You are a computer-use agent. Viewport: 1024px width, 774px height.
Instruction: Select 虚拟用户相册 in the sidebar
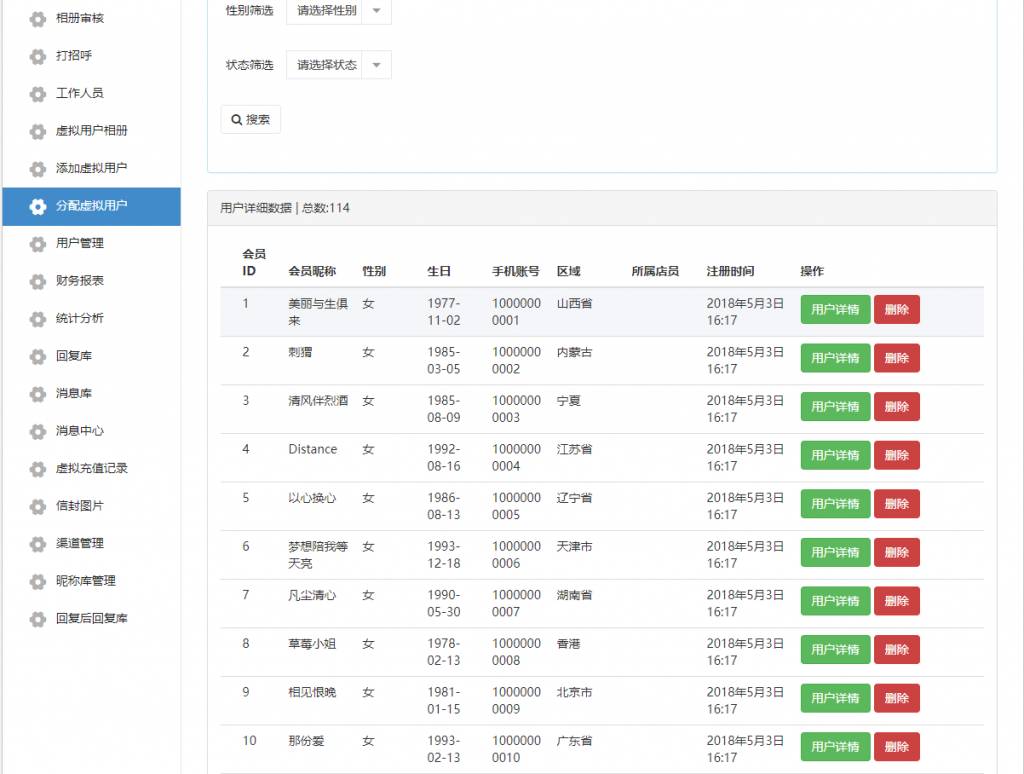[91, 131]
